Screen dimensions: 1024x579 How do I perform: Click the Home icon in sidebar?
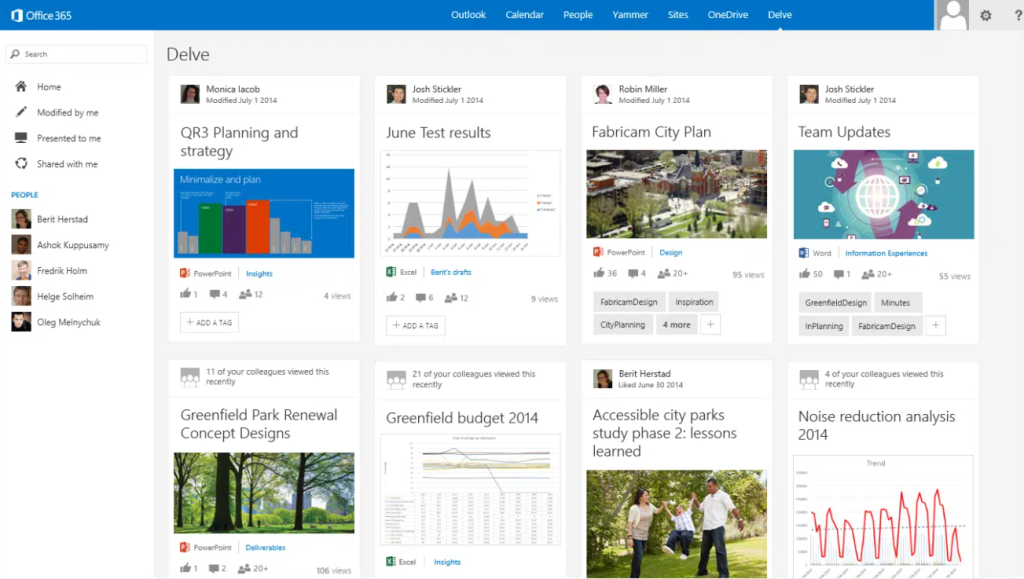click(20, 87)
